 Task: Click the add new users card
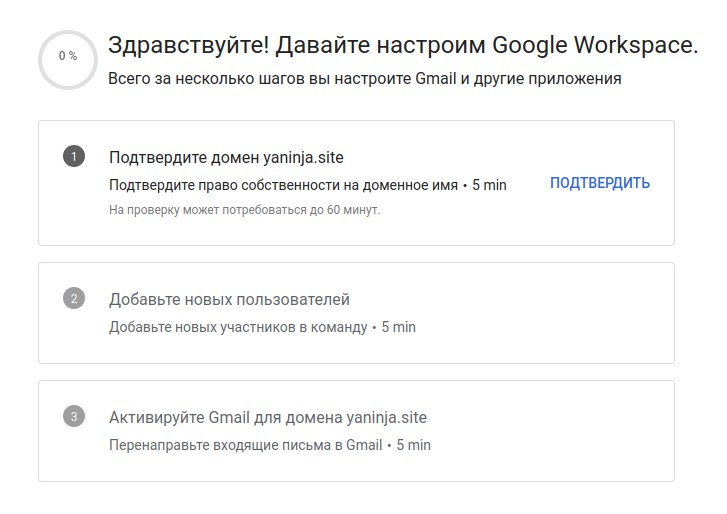356,313
